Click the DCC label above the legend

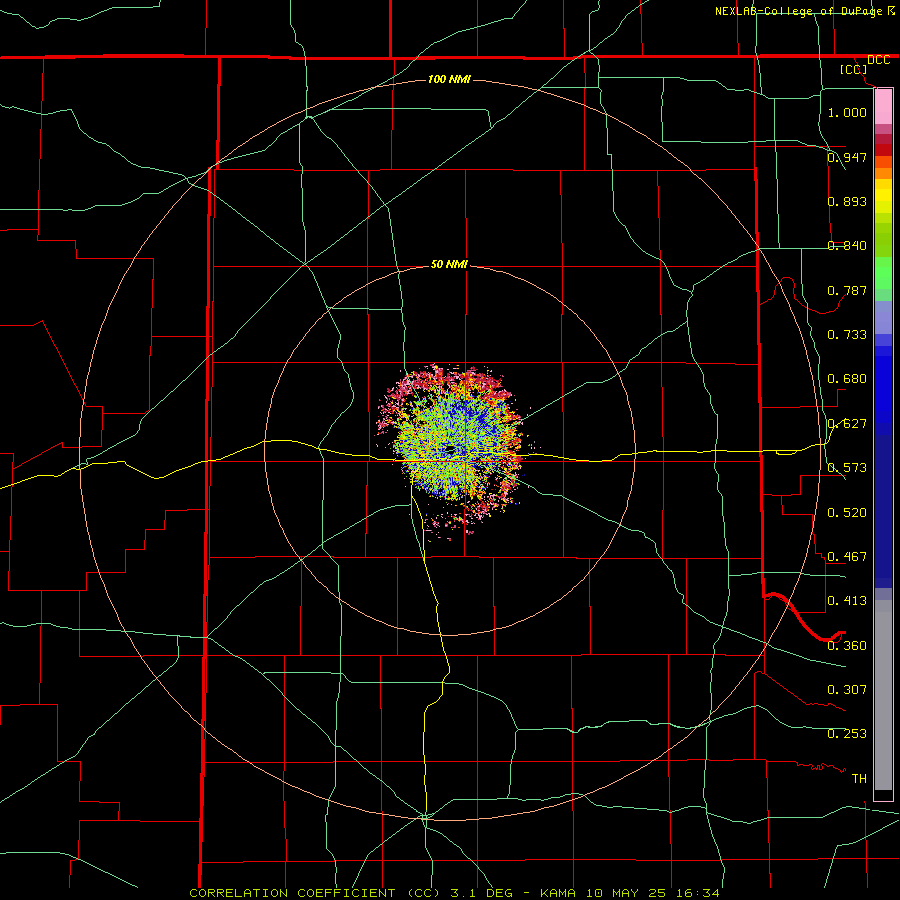tap(878, 60)
